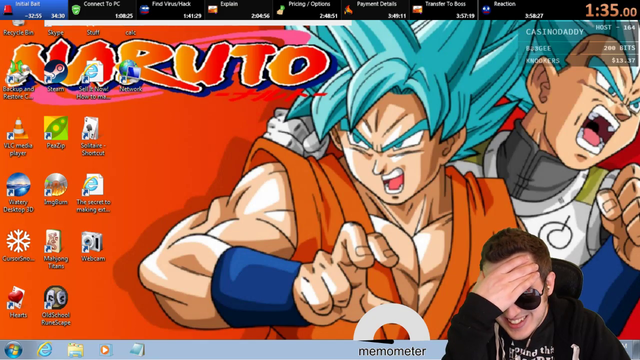Select the 'Find Virus/Hack' split
The image size is (640, 360).
click(170, 10)
